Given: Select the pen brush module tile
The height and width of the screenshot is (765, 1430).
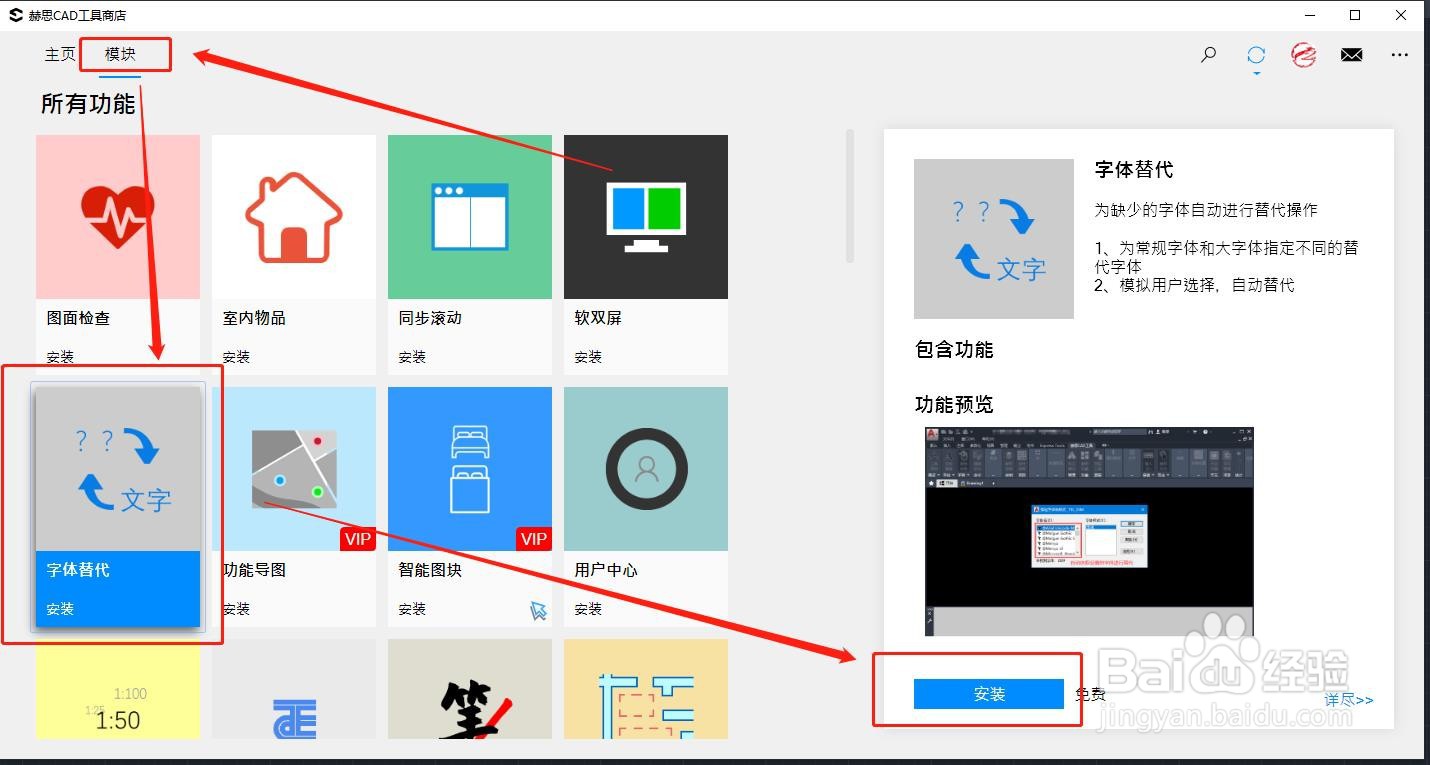Looking at the screenshot, I should [470, 689].
